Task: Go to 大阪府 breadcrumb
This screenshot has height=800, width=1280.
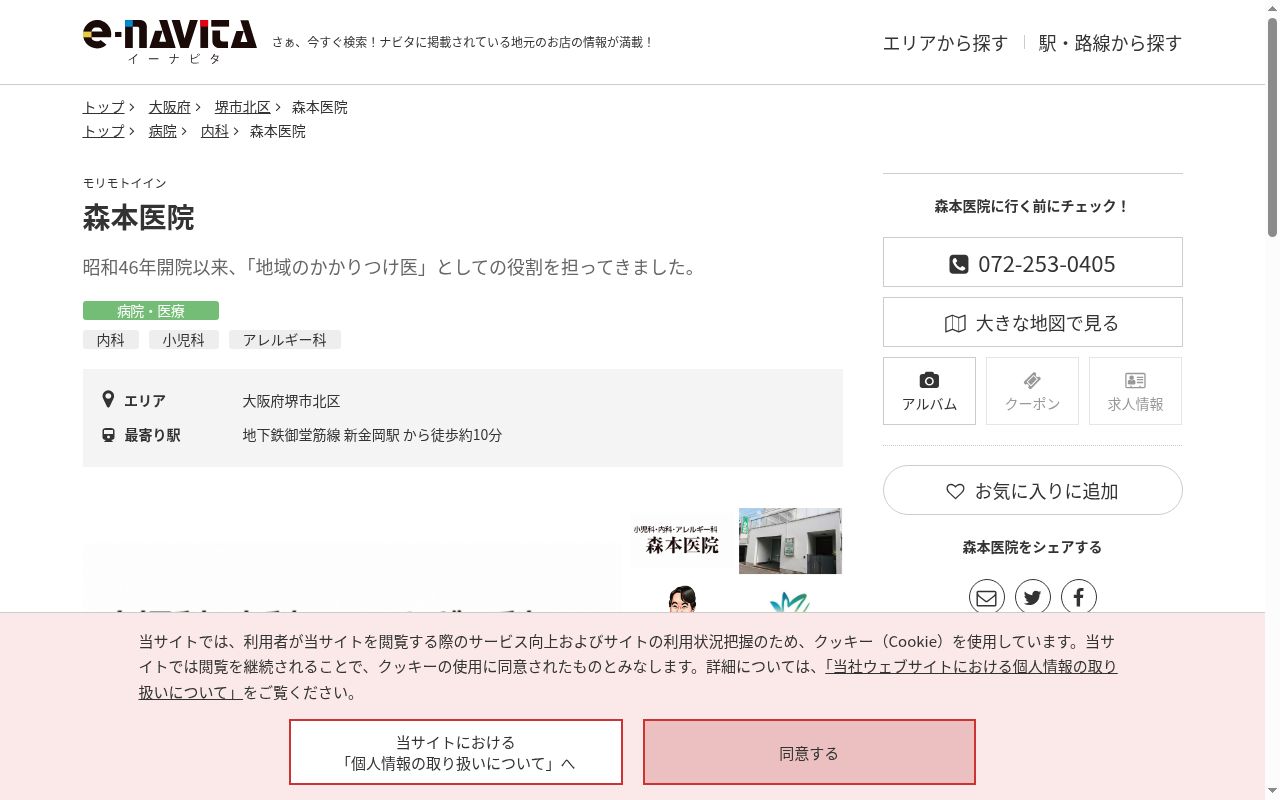Action: click(170, 107)
